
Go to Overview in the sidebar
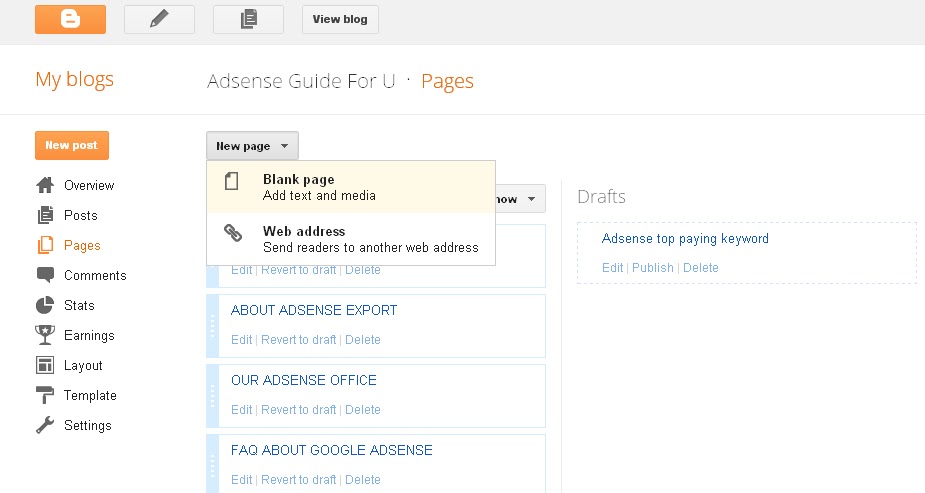click(x=89, y=185)
